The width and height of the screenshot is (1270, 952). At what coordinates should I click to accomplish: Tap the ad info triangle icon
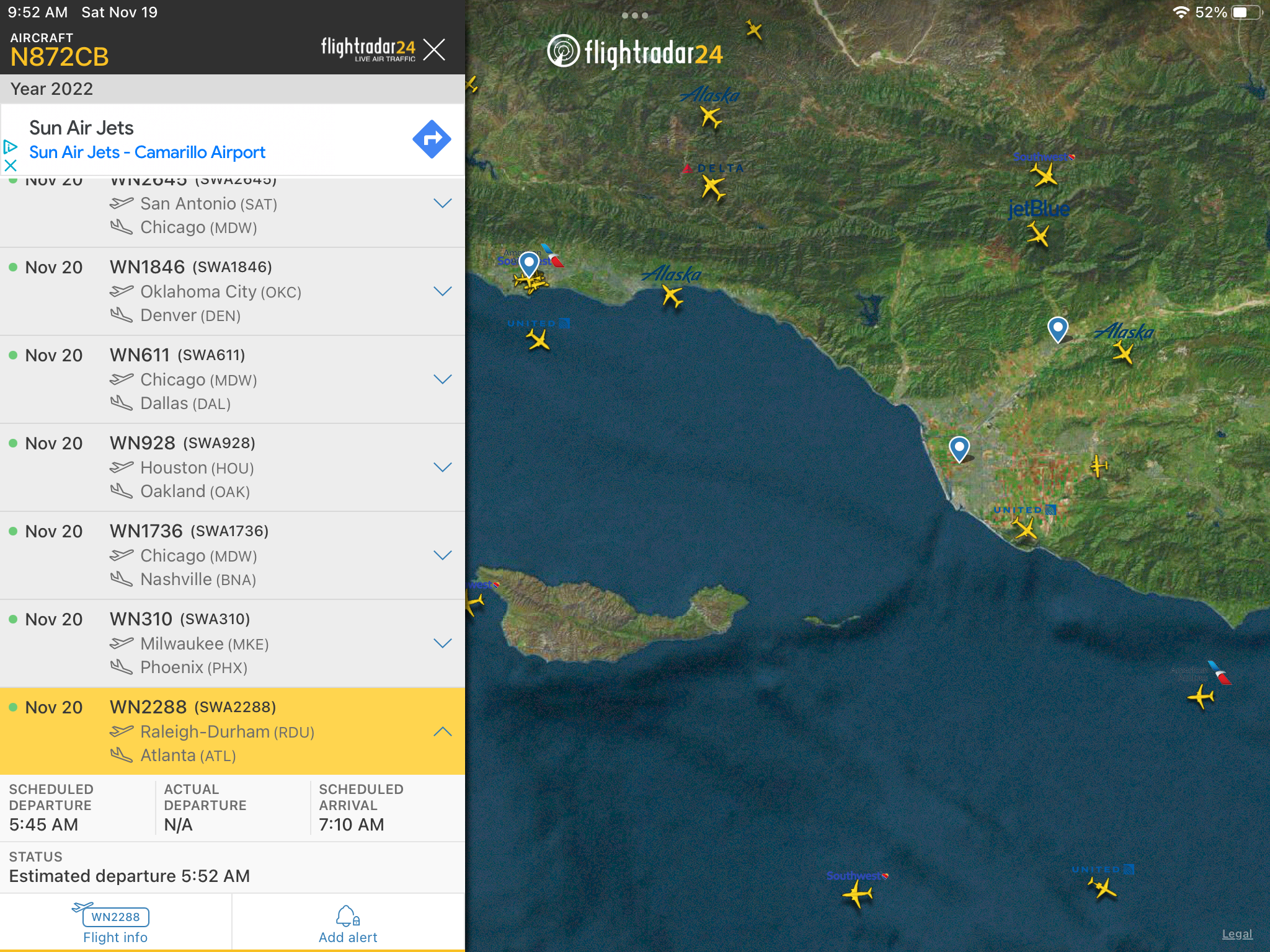pos(10,147)
